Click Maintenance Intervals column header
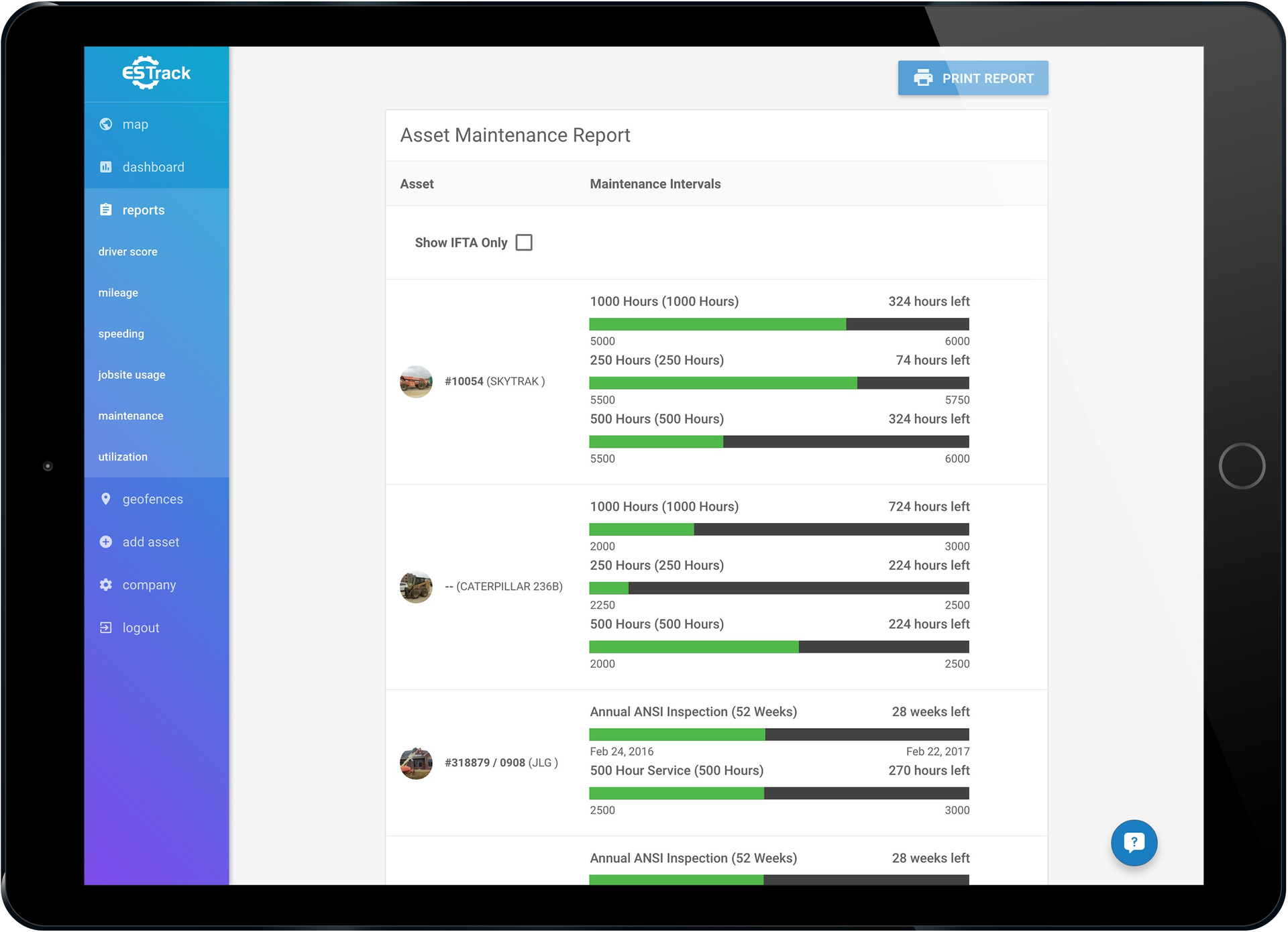The height and width of the screenshot is (932, 1288). pyautogui.click(x=655, y=184)
